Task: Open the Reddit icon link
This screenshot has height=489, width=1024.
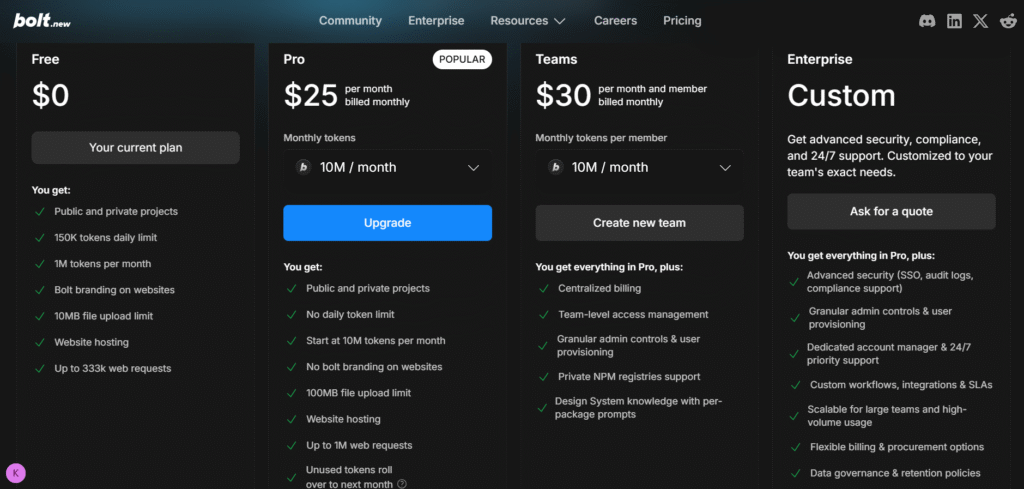Action: (1007, 21)
